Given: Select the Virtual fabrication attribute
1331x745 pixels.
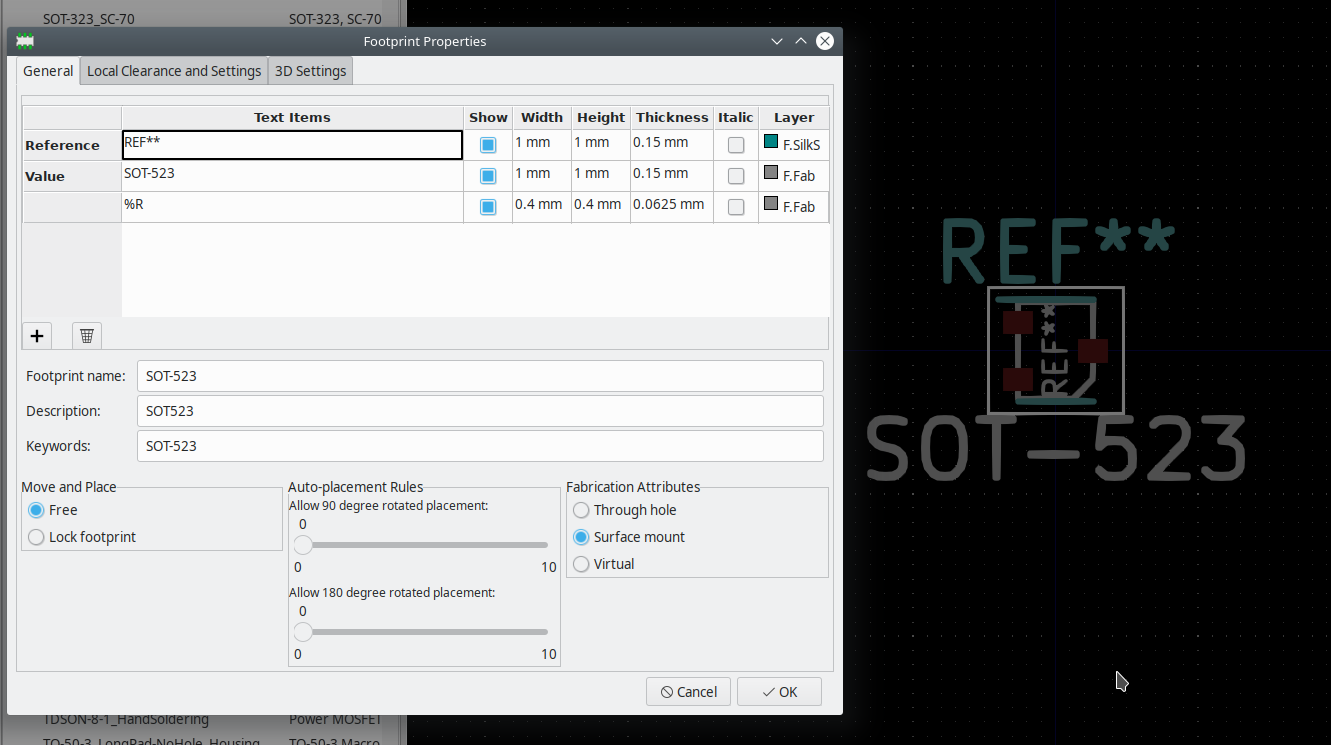Looking at the screenshot, I should pyautogui.click(x=581, y=563).
